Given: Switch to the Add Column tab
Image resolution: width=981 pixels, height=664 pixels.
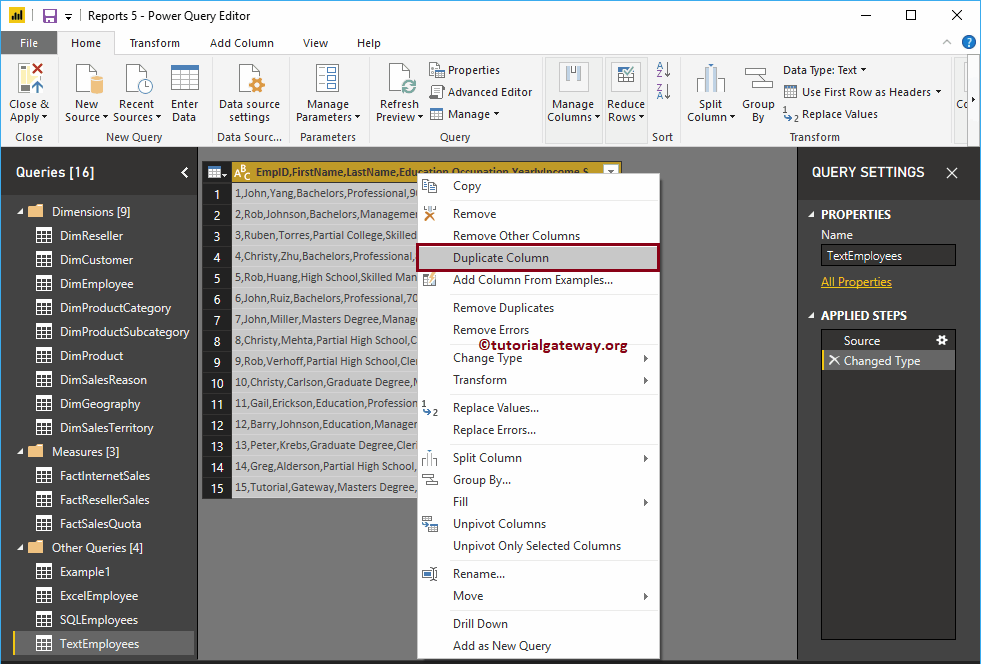Looking at the screenshot, I should click(x=241, y=43).
